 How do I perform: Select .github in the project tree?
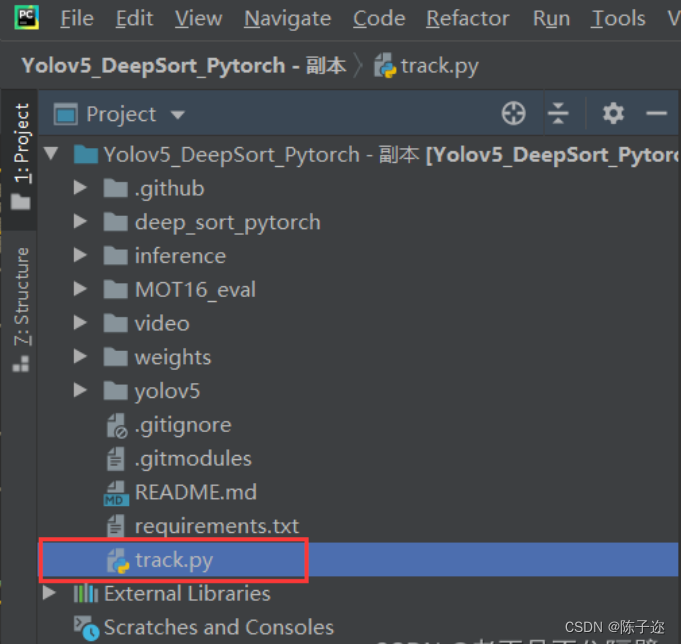169,189
